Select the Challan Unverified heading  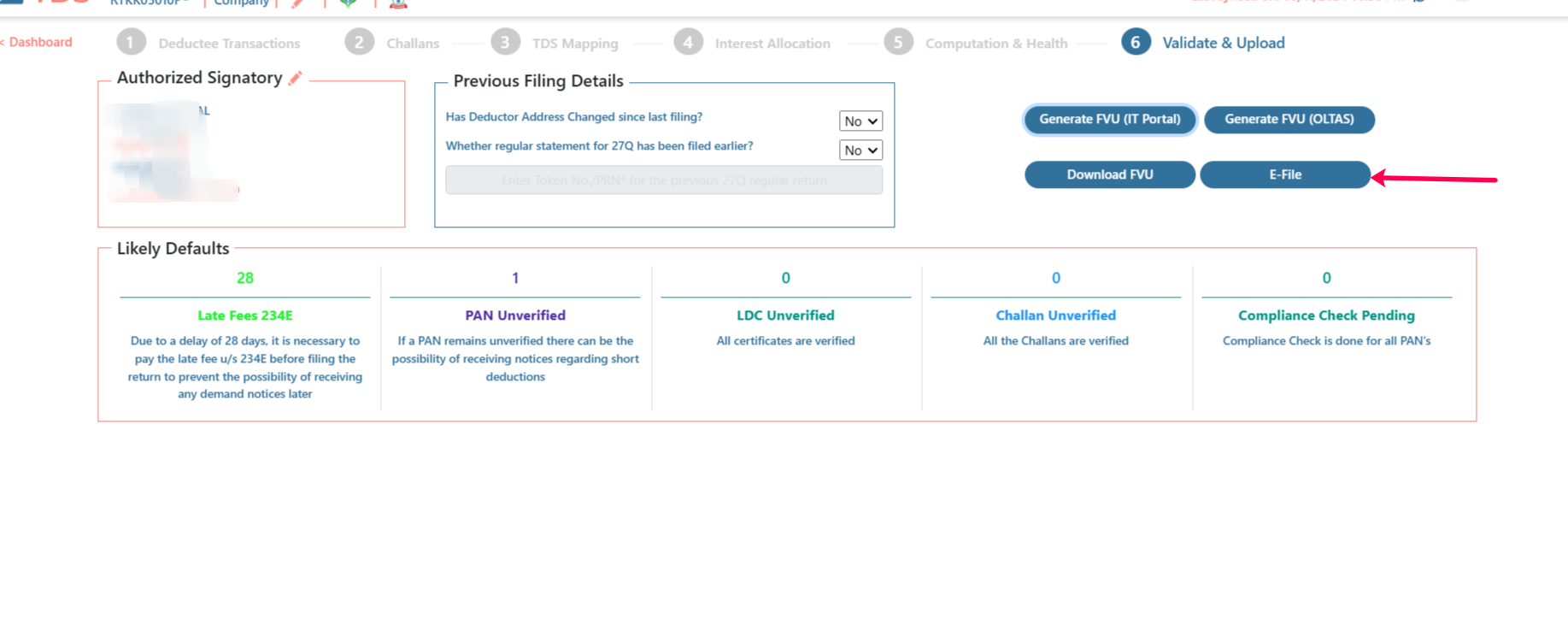click(x=1055, y=315)
